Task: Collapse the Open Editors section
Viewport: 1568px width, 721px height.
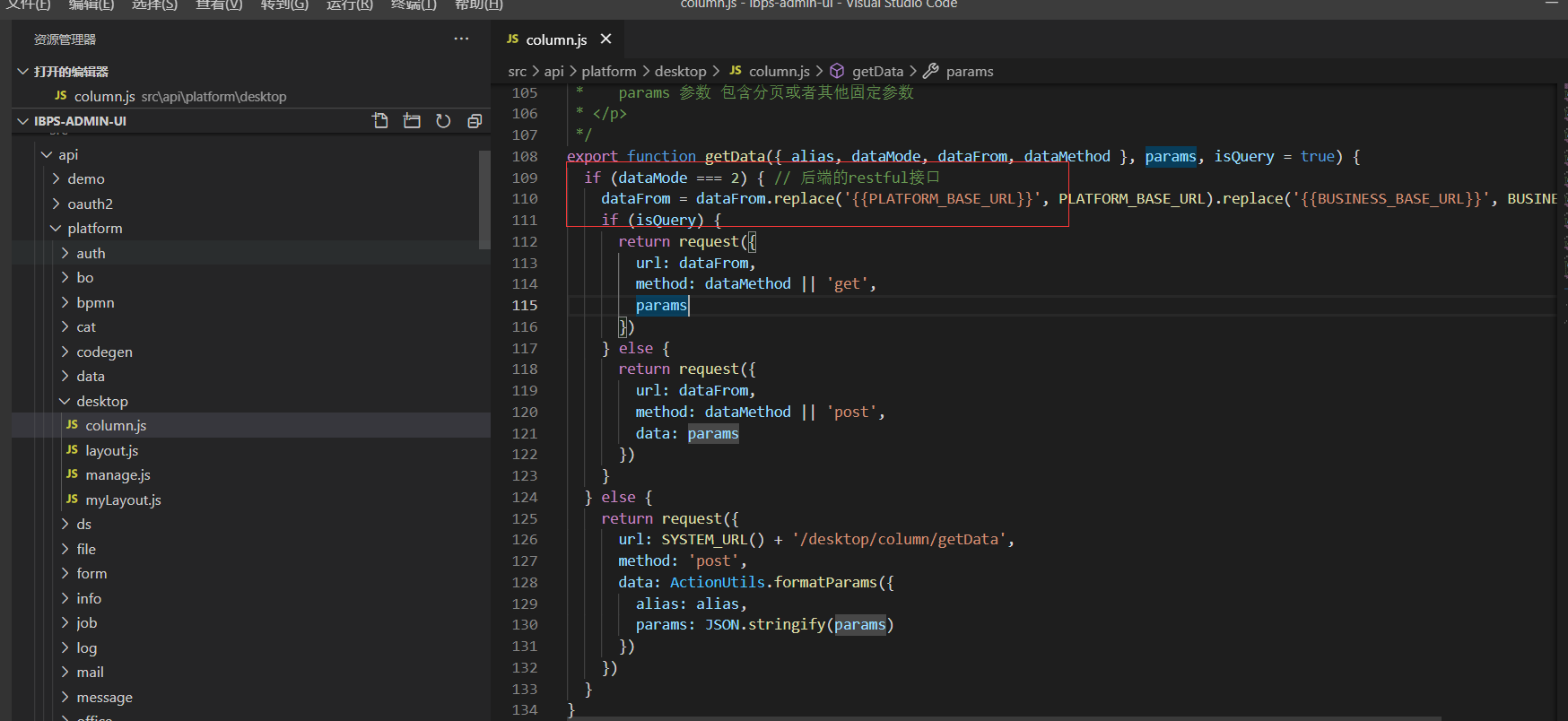Action: point(71,72)
